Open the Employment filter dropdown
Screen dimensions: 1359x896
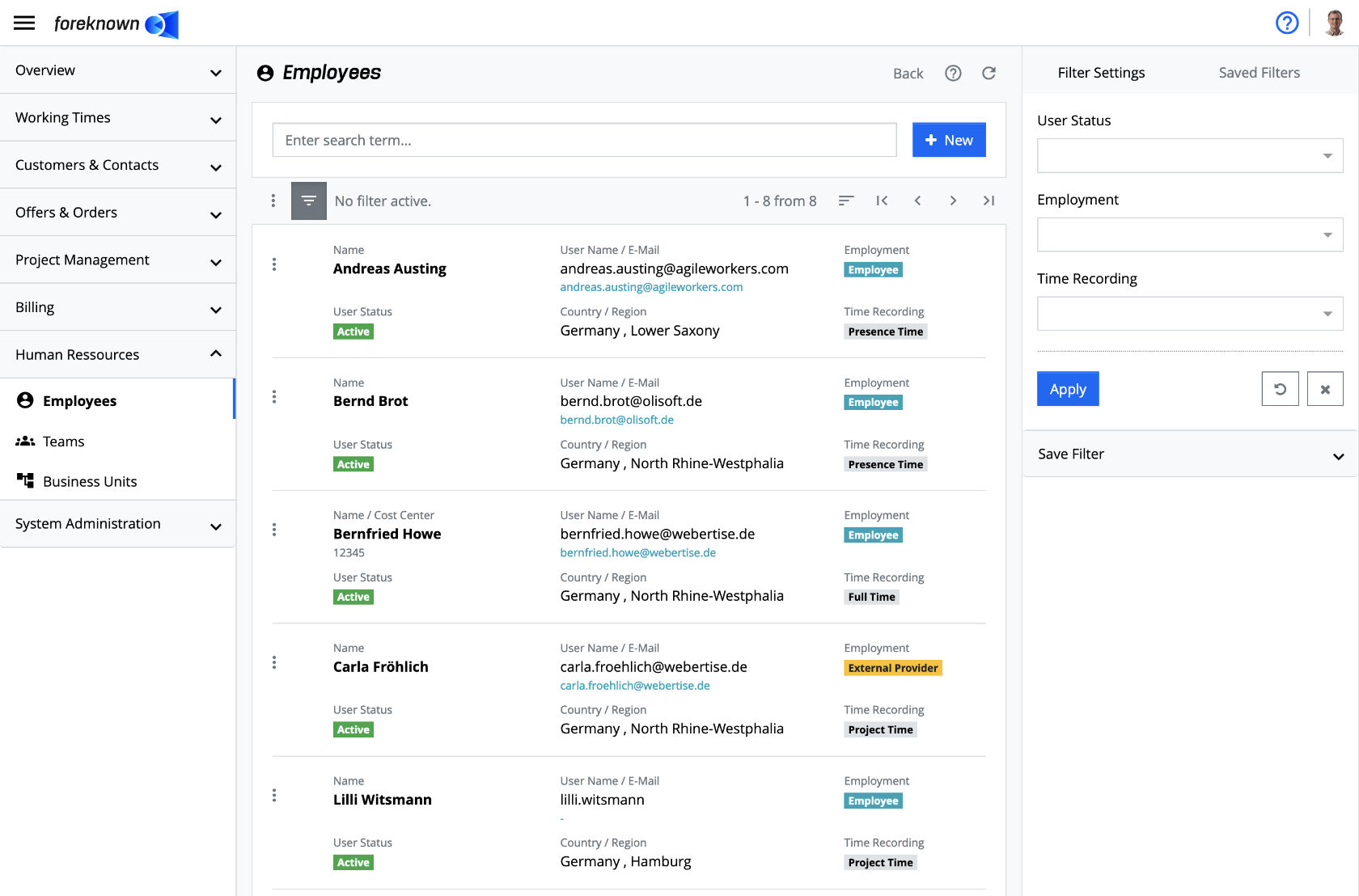tap(1189, 235)
